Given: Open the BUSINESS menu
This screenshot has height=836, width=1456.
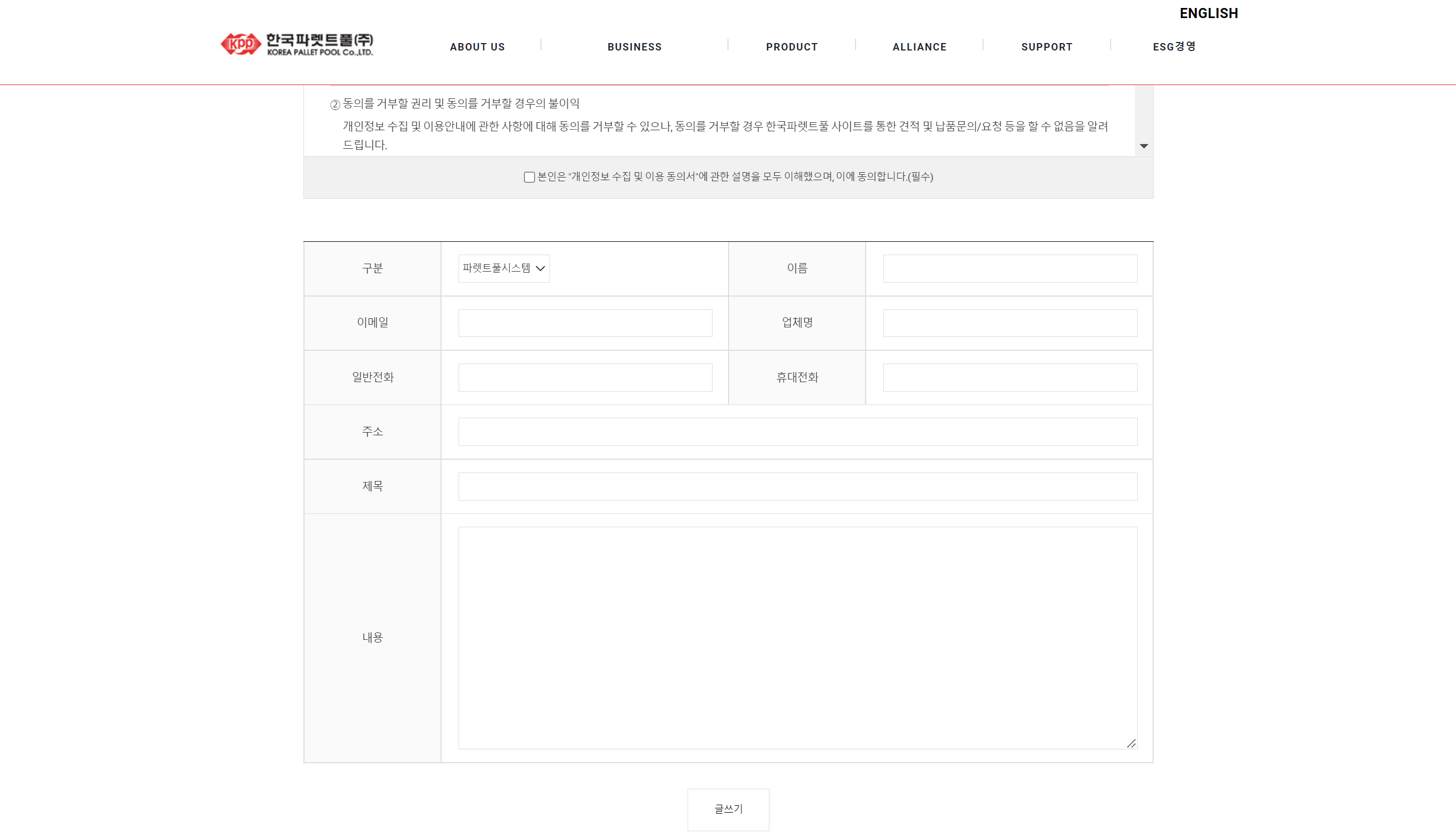Looking at the screenshot, I should point(634,47).
